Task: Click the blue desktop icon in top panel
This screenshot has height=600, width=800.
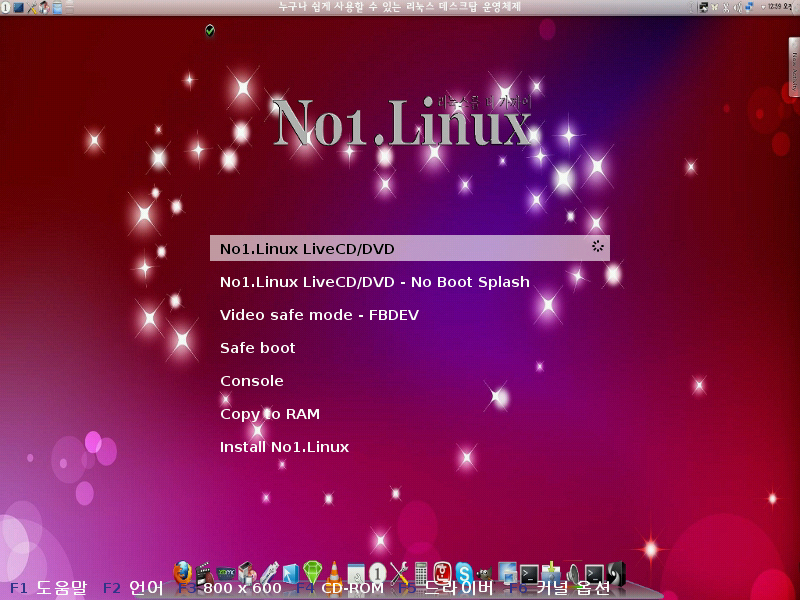Action: coord(18,7)
